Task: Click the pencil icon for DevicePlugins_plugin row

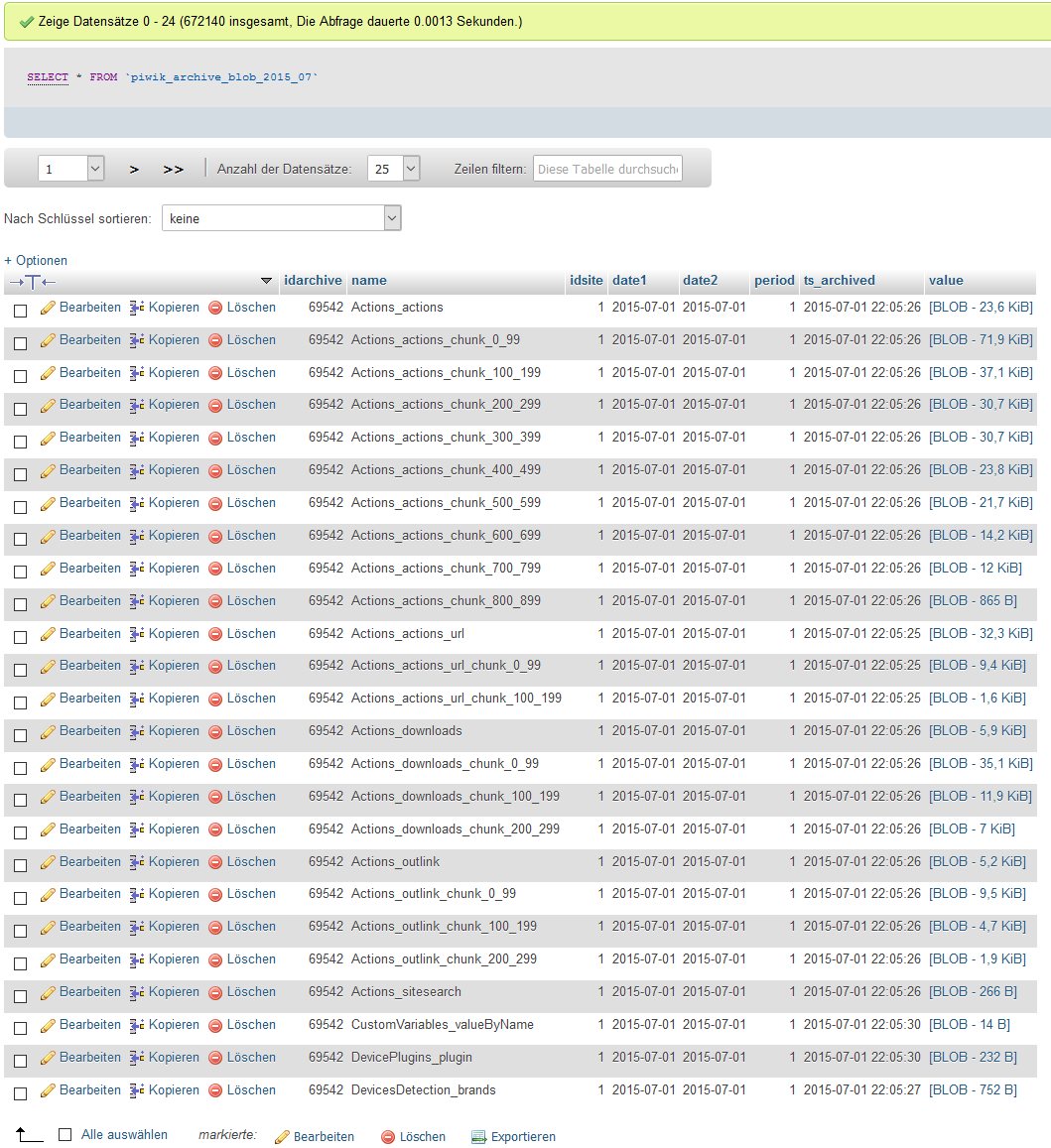Action: 47,1059
